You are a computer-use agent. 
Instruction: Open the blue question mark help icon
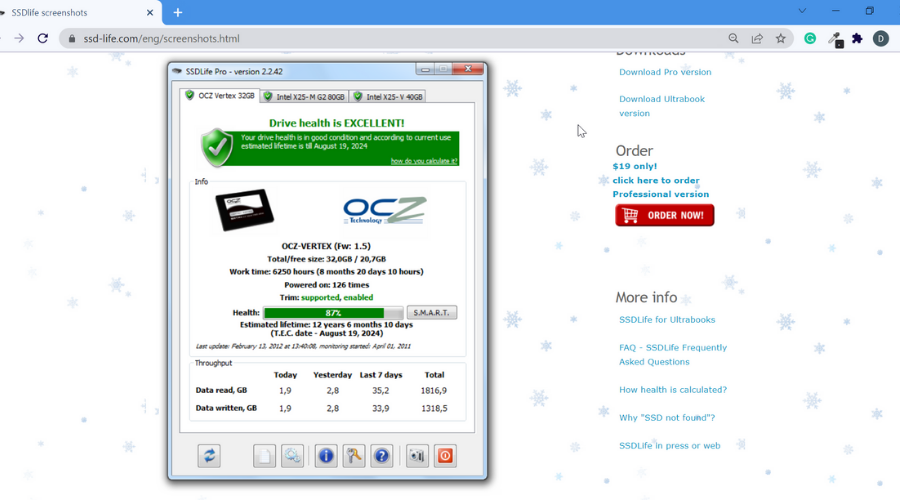[x=382, y=456]
